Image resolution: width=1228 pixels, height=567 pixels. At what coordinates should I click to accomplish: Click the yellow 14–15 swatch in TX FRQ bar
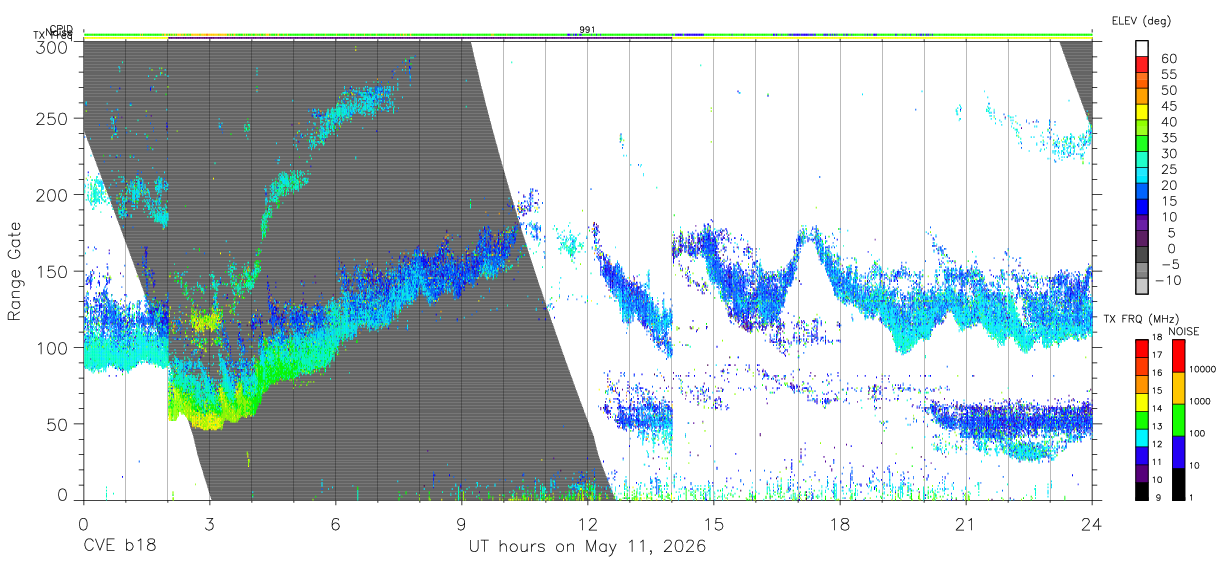tap(1142, 400)
